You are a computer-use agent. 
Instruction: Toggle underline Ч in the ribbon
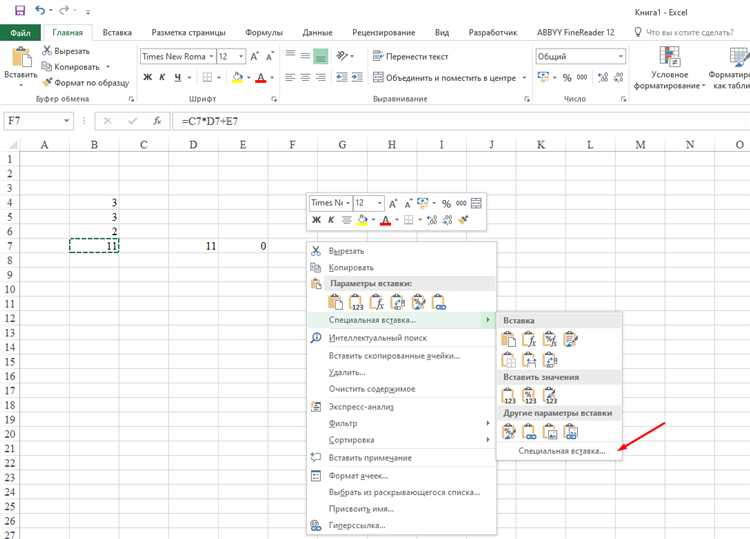[177, 77]
